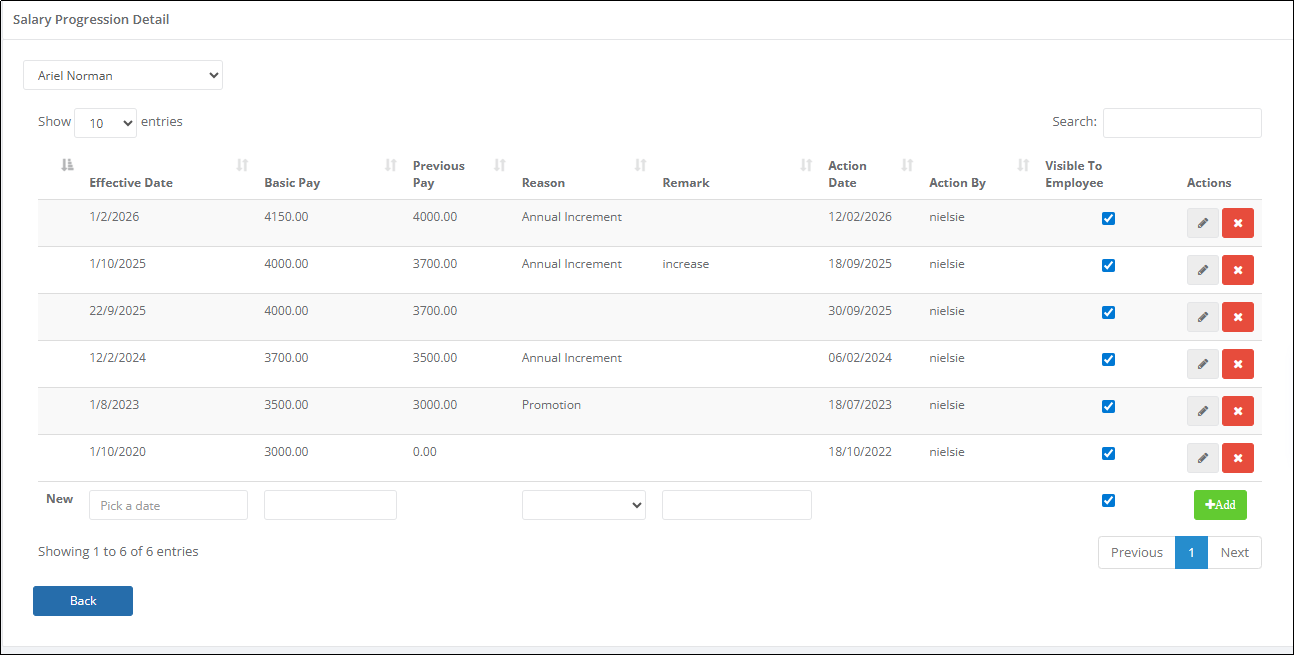
Task: Delete the 1/2/2026 salary row
Action: (1238, 223)
